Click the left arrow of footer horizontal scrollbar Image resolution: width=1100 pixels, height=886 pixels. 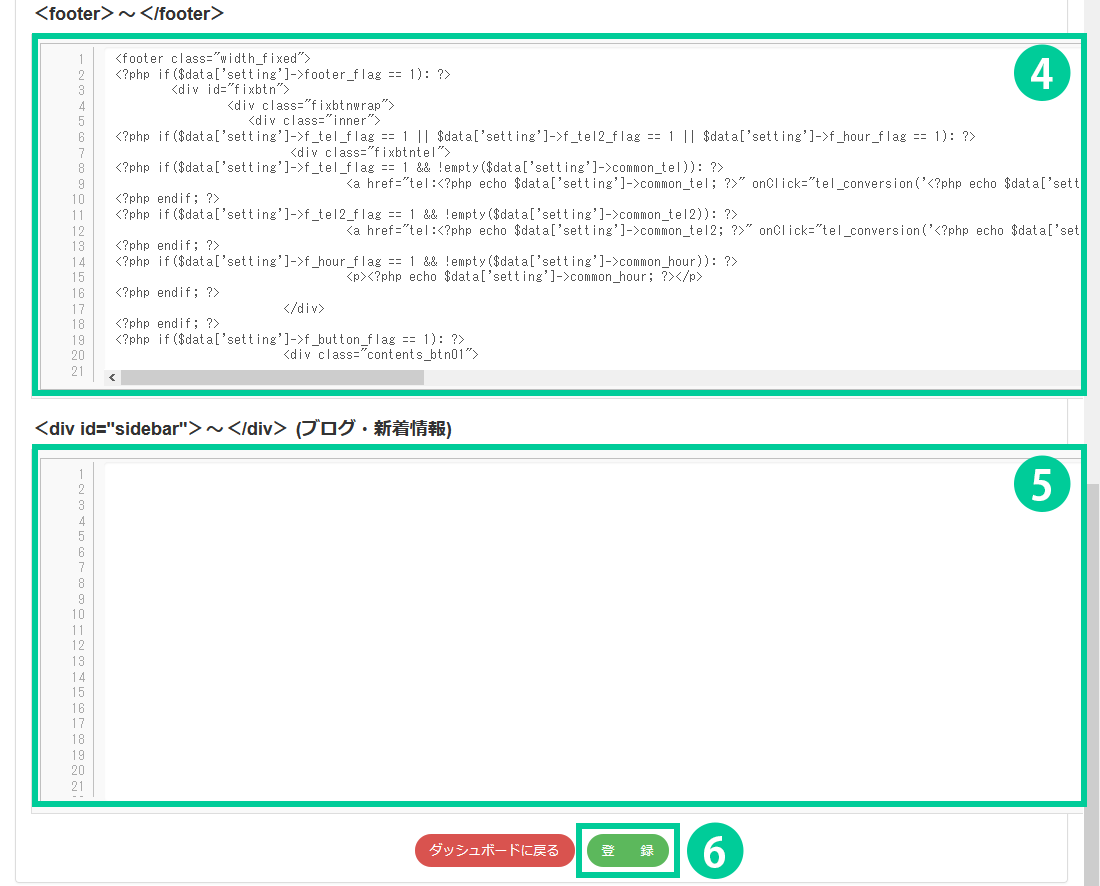112,378
